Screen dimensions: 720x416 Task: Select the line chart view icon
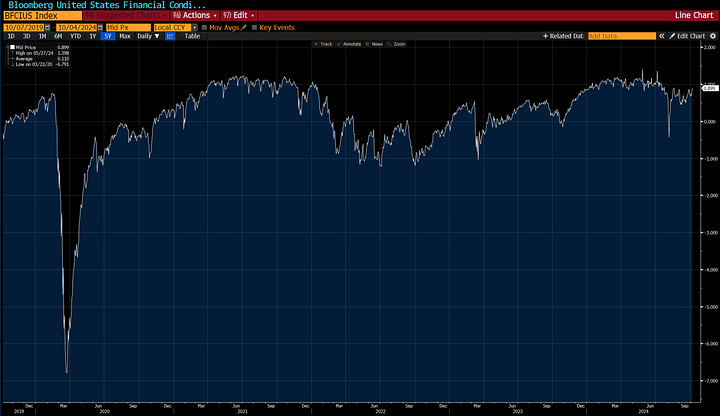pos(170,36)
